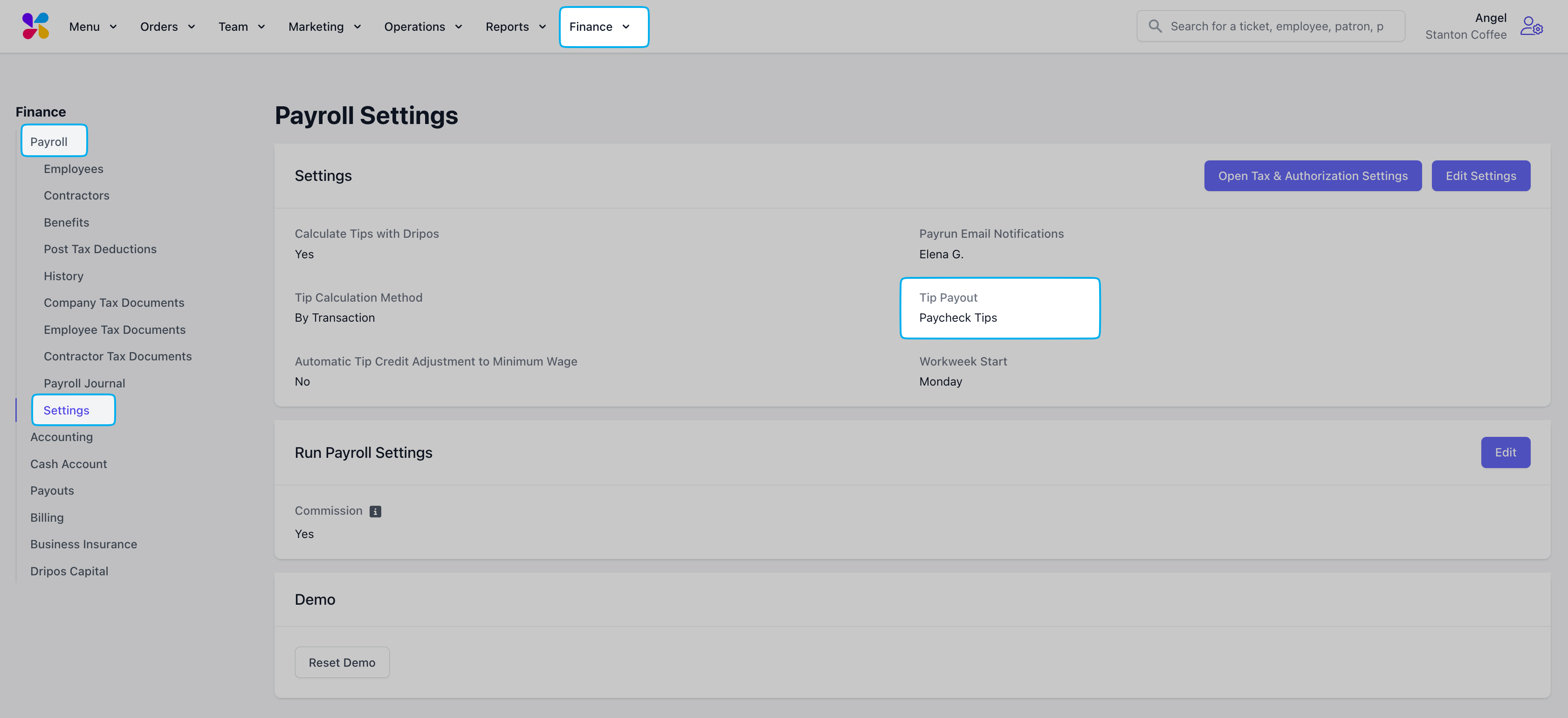Navigate to Cash Account section
This screenshot has width=1568, height=718.
tap(68, 464)
